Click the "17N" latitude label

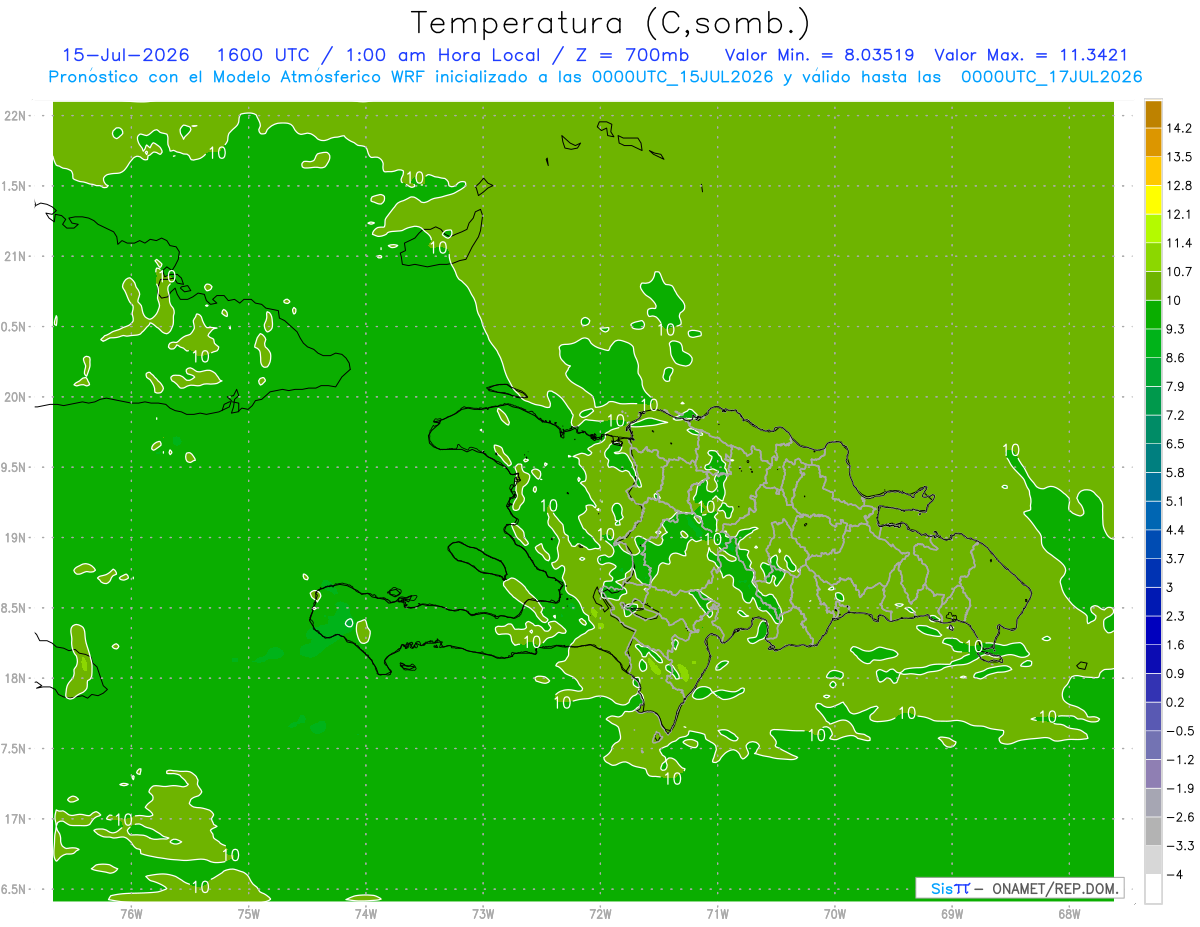[x=16, y=819]
